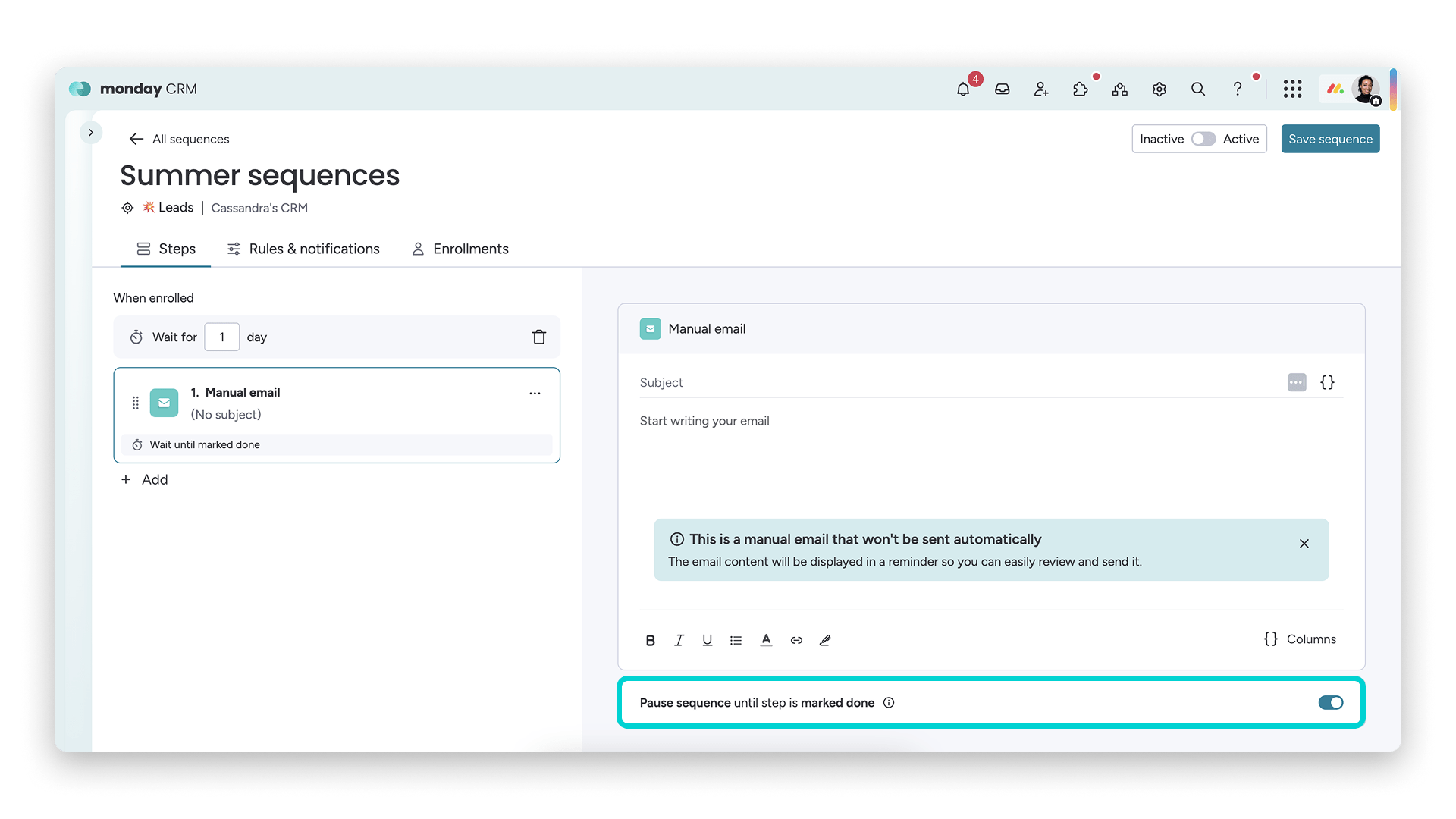Click the invite members icon
Screen dimensions: 1456x819
[1041, 89]
